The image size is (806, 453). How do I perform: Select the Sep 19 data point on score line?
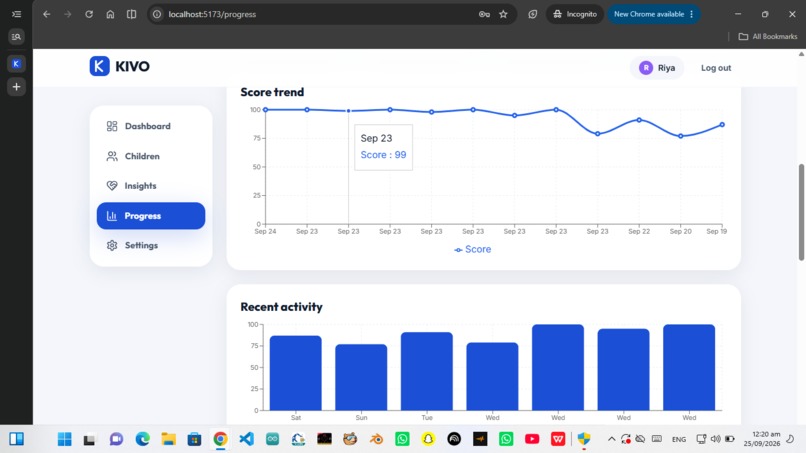[722, 124]
